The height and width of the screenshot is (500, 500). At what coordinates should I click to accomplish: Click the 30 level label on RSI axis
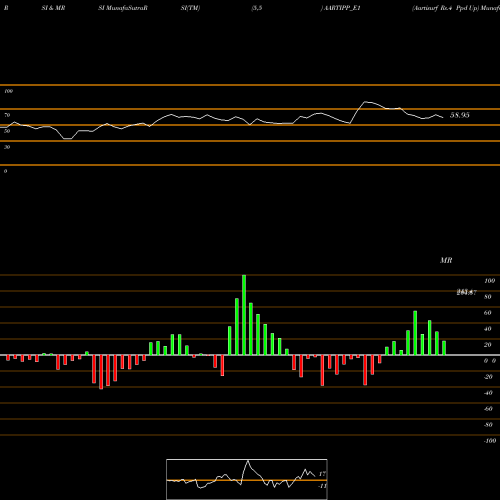(x=7, y=147)
